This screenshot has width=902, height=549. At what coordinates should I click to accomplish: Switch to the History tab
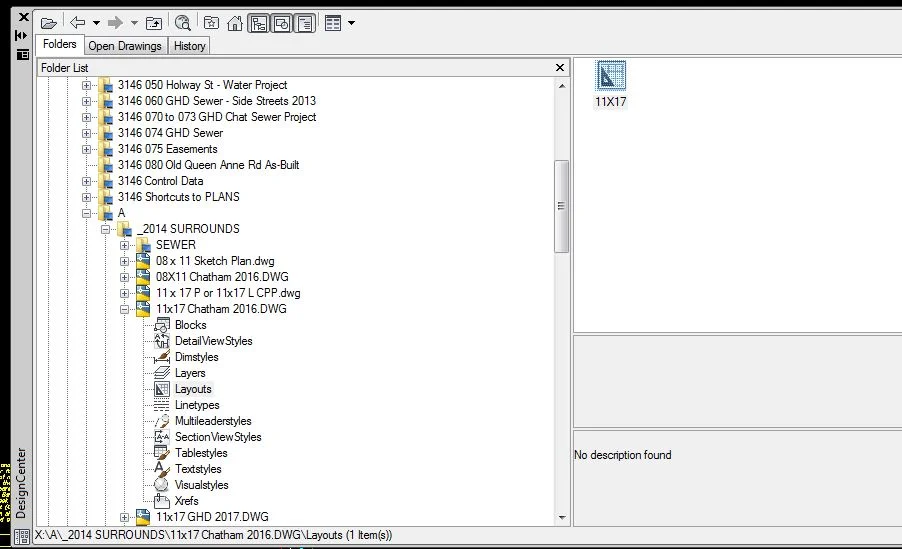coord(189,45)
